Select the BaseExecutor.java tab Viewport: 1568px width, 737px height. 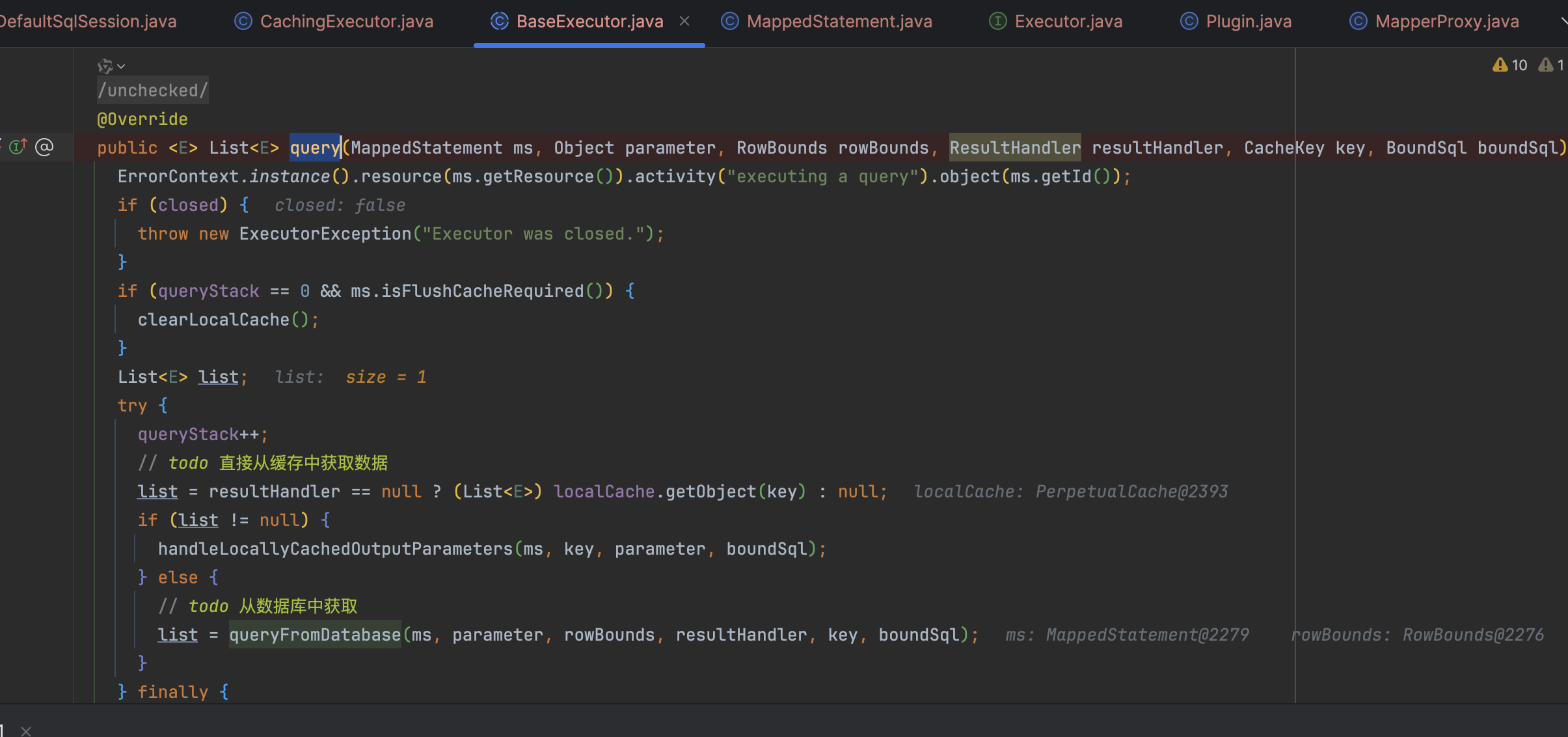click(589, 21)
